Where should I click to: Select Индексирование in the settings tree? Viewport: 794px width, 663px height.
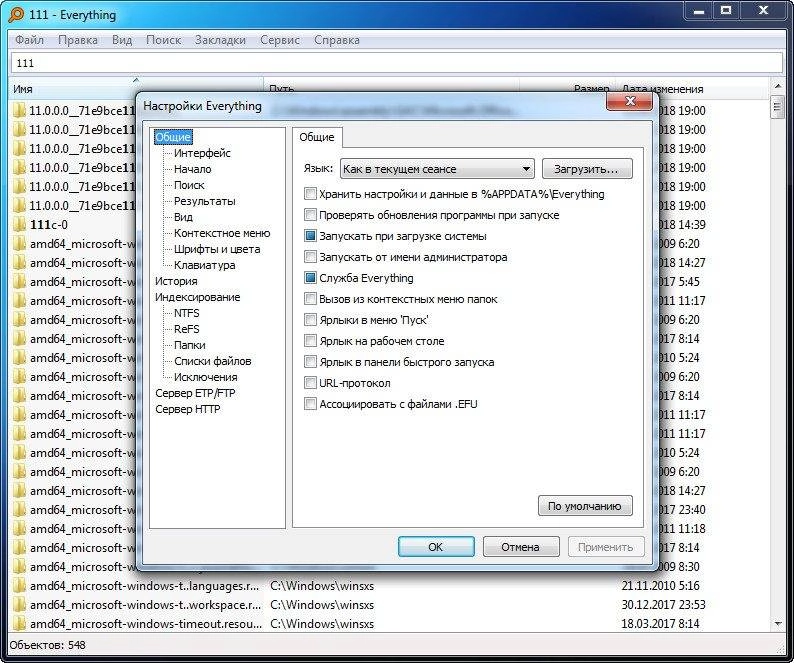(197, 297)
